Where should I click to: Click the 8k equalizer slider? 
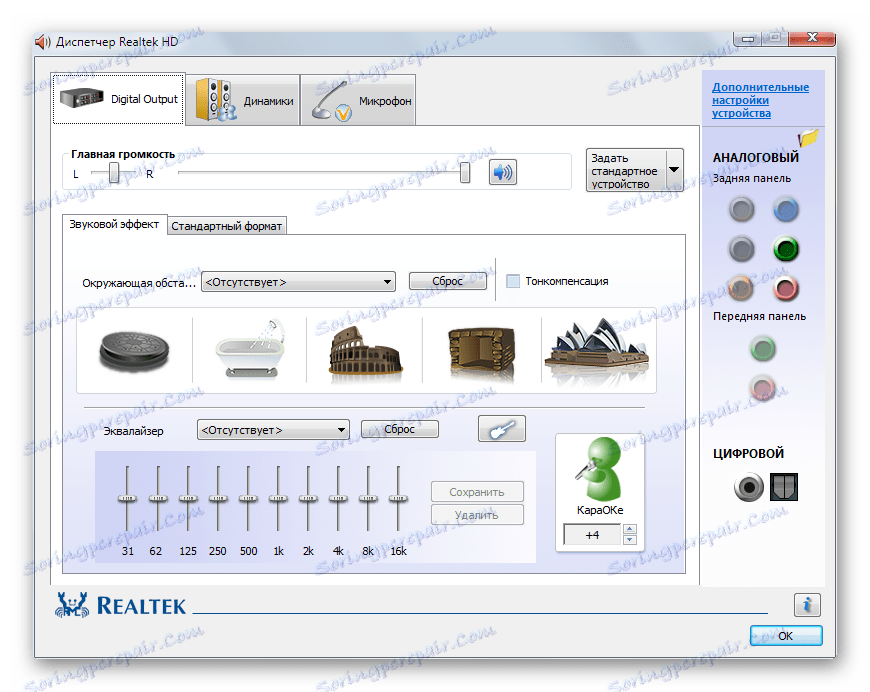pyautogui.click(x=368, y=498)
